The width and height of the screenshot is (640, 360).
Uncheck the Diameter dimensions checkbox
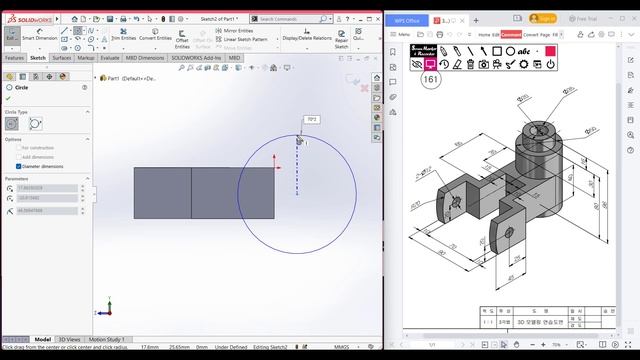click(x=18, y=167)
